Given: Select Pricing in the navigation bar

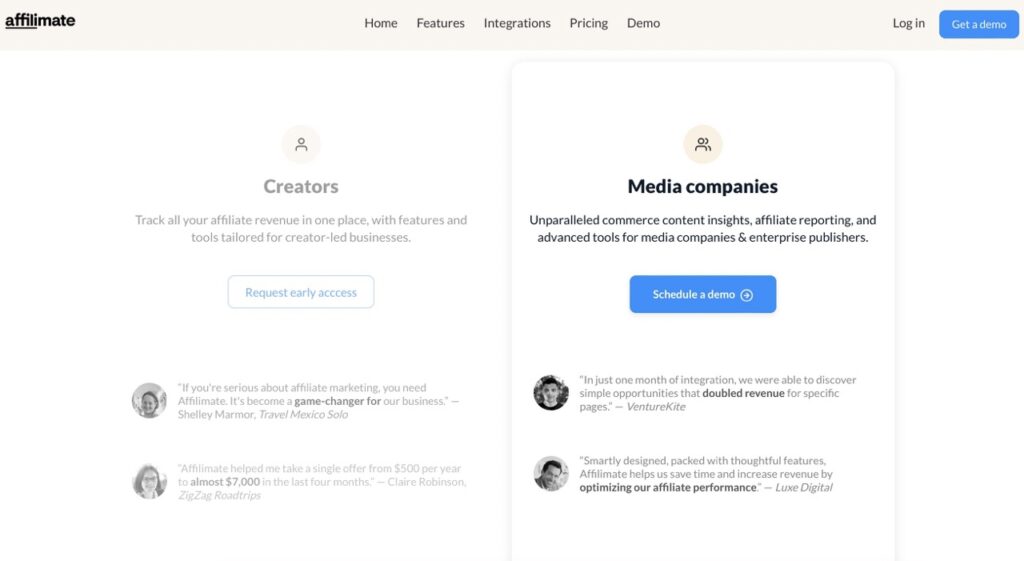Looking at the screenshot, I should (588, 23).
